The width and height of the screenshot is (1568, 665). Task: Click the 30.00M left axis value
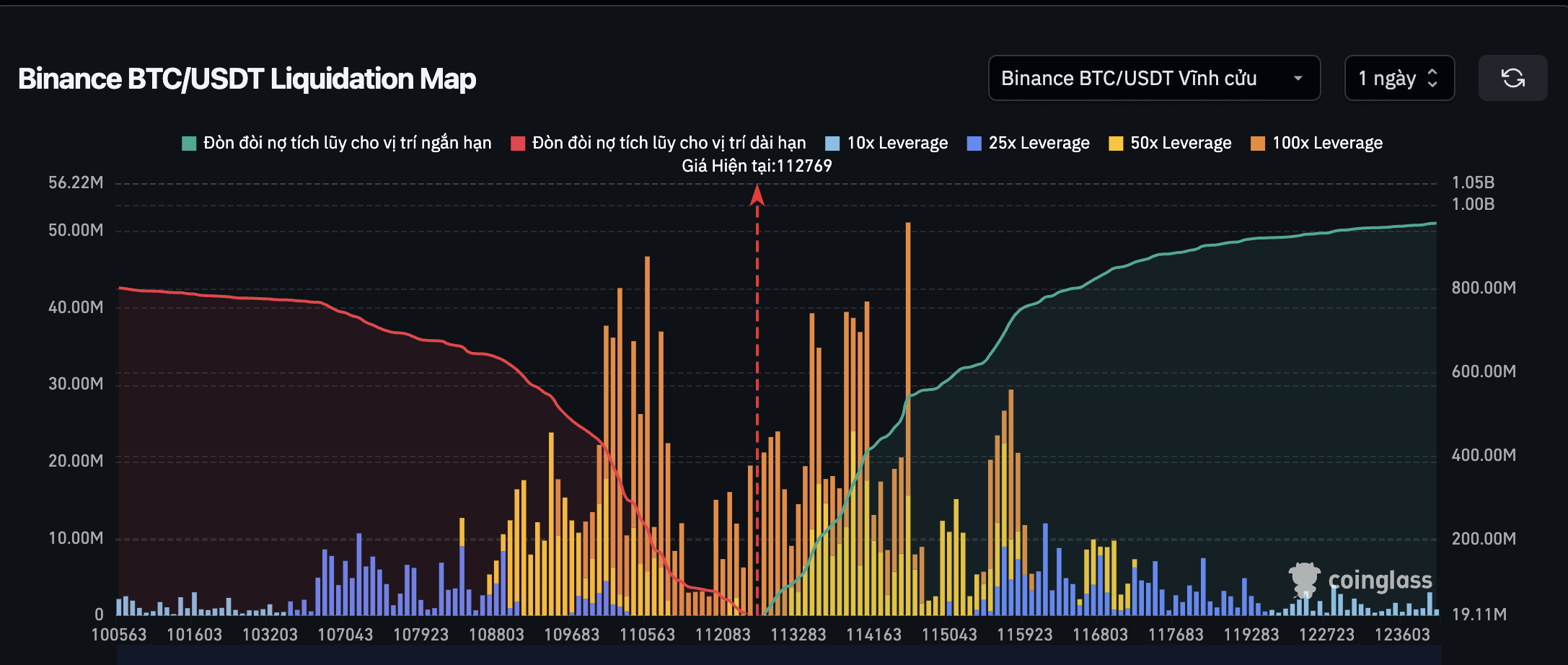pos(76,384)
